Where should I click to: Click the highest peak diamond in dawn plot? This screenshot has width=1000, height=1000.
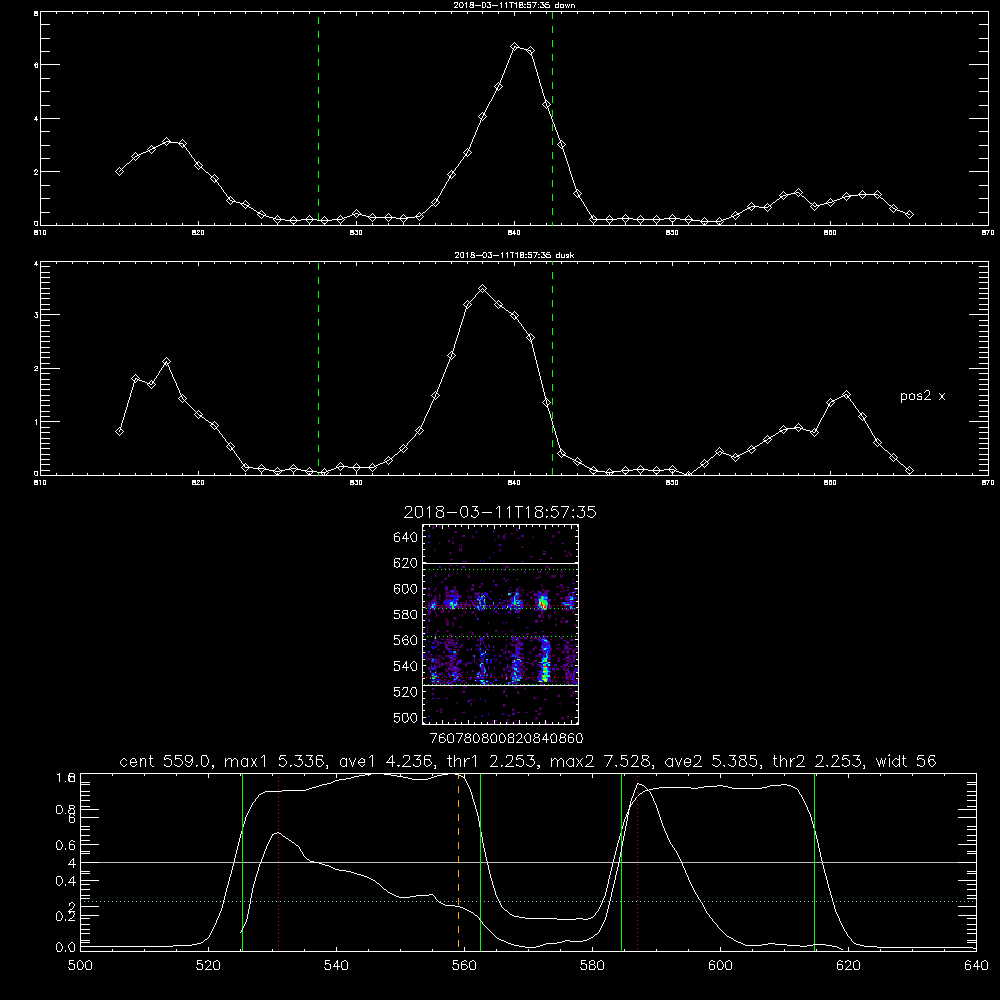click(515, 47)
